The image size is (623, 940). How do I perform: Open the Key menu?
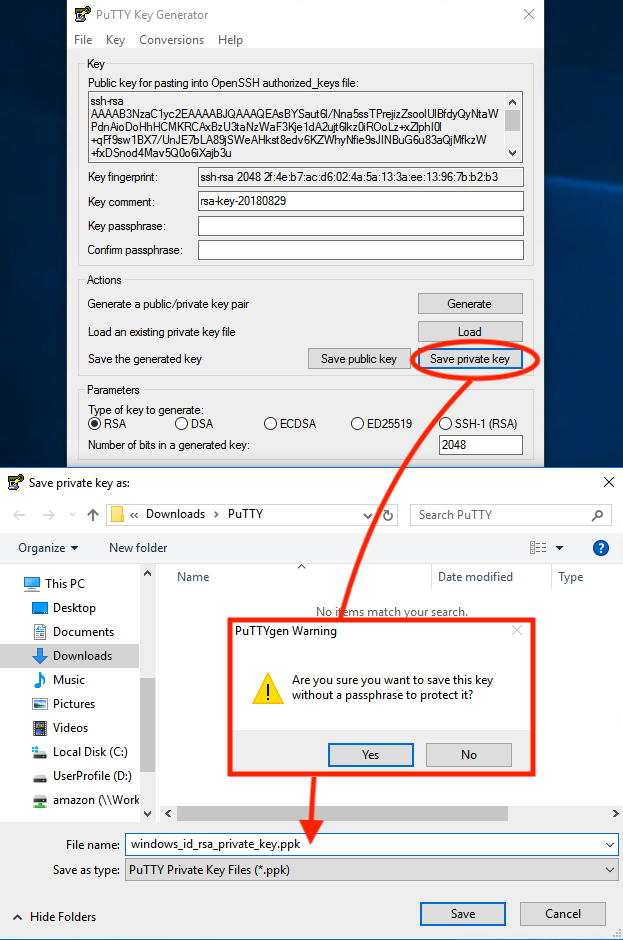tap(115, 40)
